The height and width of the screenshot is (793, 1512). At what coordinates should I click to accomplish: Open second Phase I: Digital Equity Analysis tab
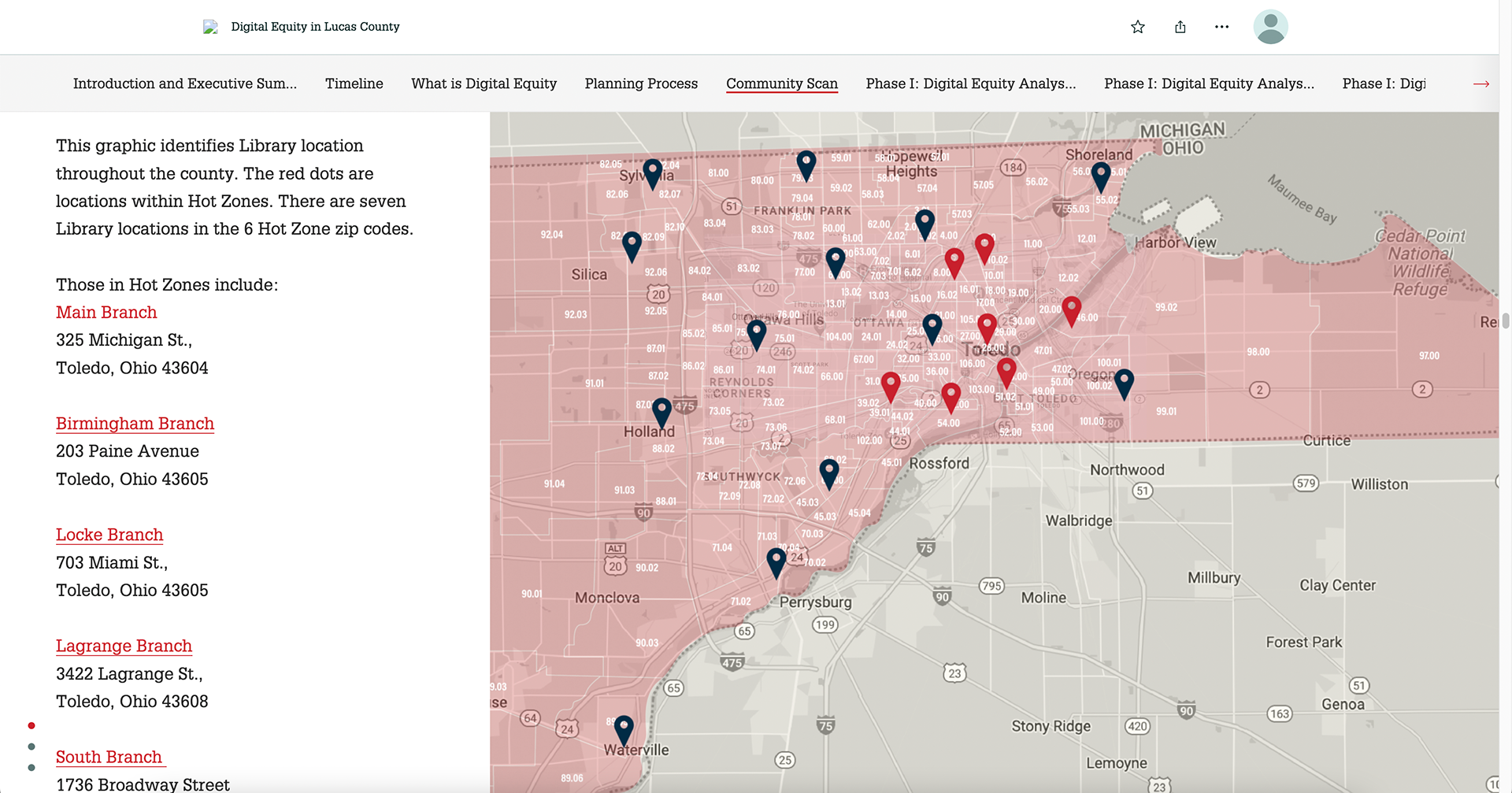pyautogui.click(x=1209, y=83)
